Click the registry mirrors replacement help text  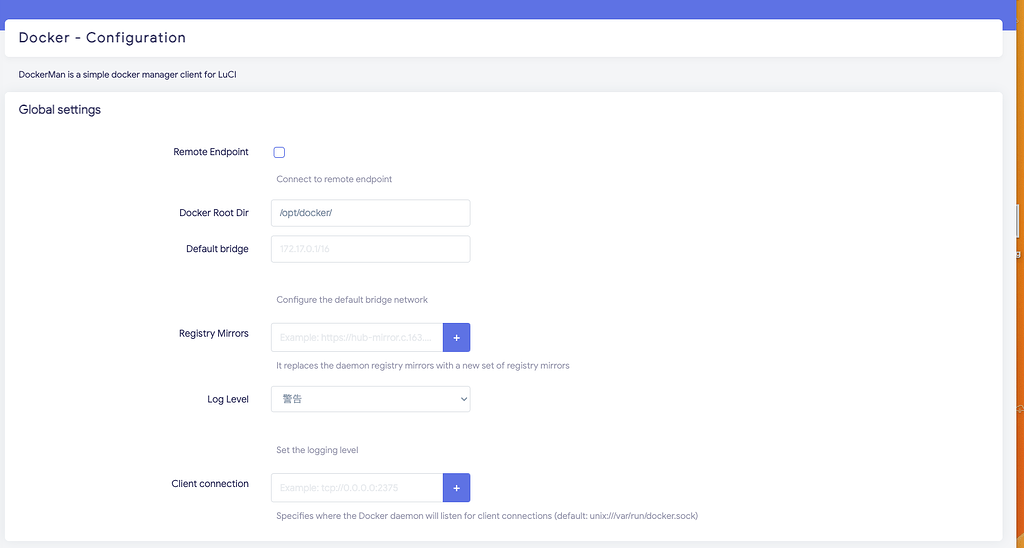point(422,366)
